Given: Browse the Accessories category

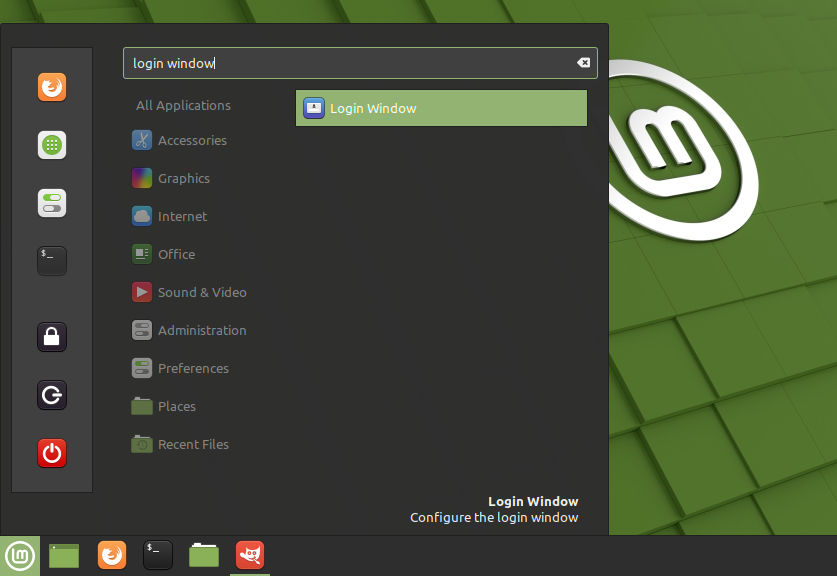Looking at the screenshot, I should click(x=192, y=140).
